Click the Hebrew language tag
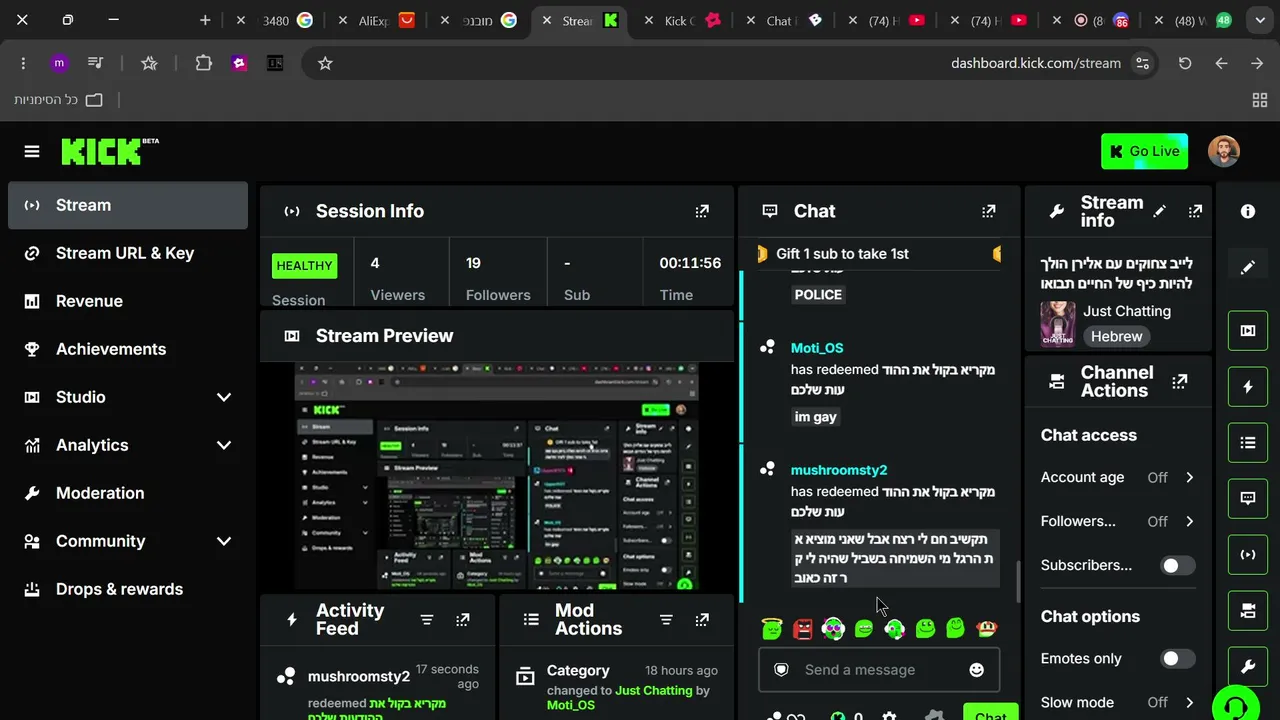Image resolution: width=1280 pixels, height=720 pixels. (1116, 337)
